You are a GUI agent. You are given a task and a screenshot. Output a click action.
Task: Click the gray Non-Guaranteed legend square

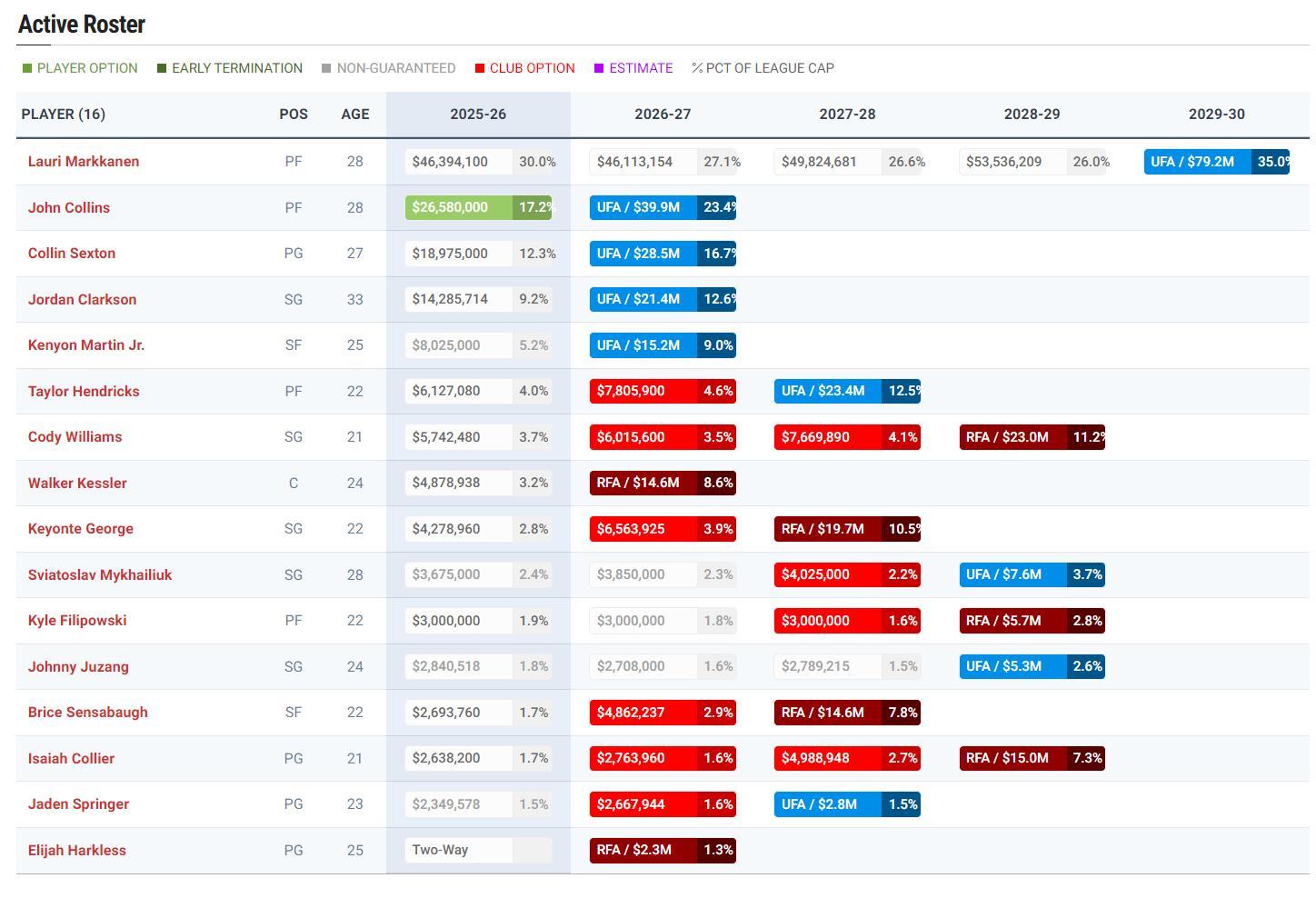pyautogui.click(x=326, y=68)
